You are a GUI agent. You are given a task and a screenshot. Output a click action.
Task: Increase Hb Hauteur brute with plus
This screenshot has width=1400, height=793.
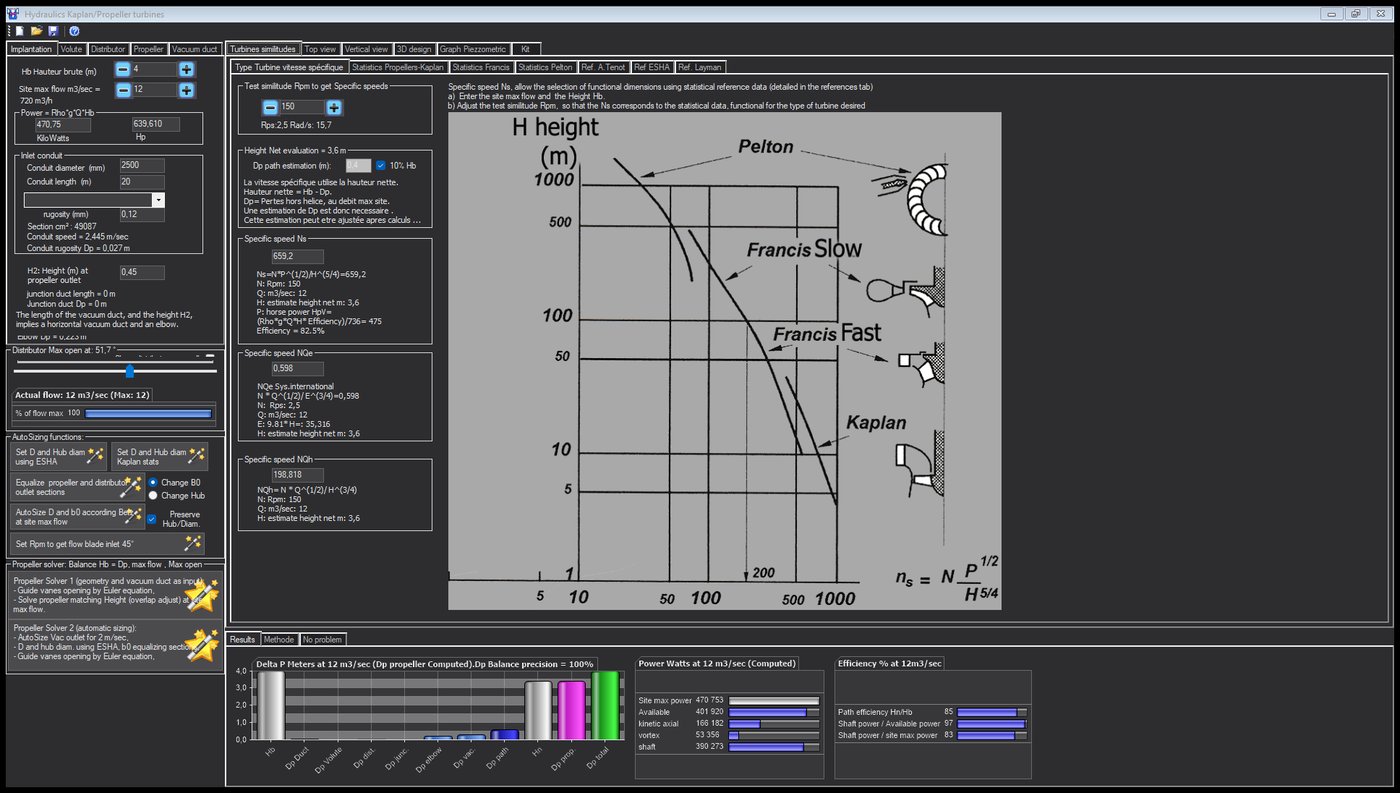point(187,69)
